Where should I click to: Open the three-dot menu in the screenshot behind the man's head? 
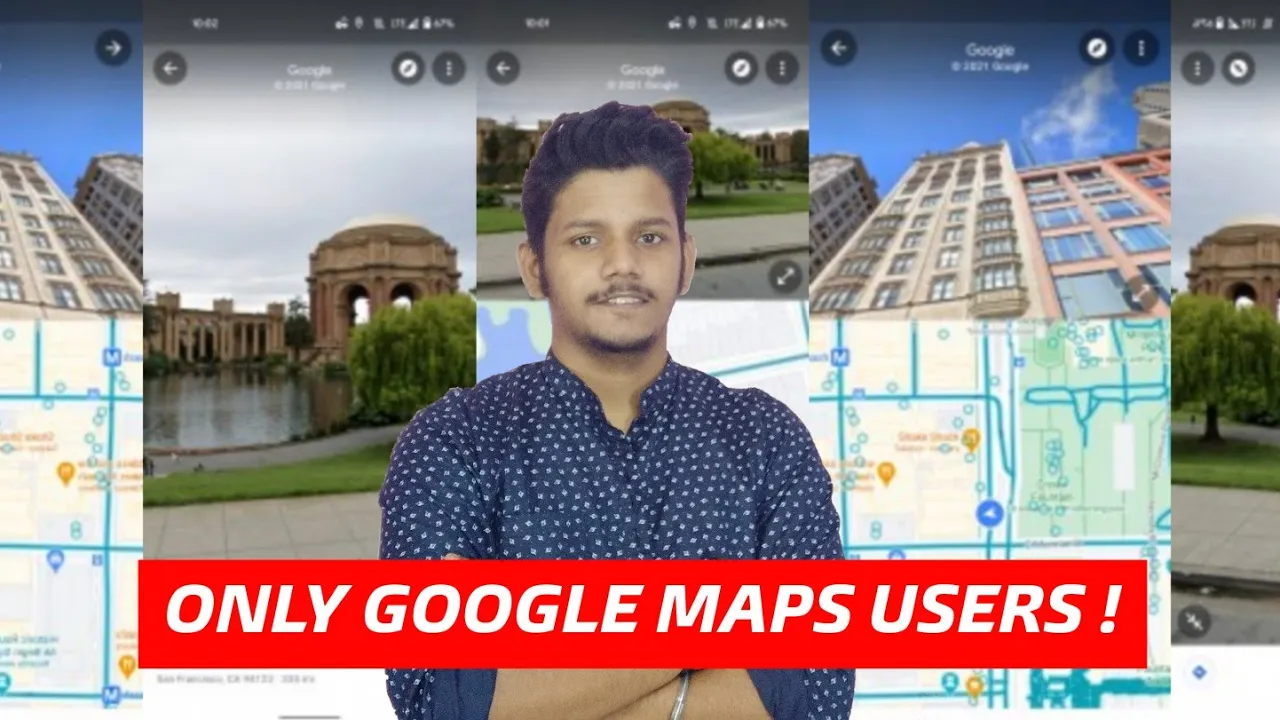[x=781, y=68]
